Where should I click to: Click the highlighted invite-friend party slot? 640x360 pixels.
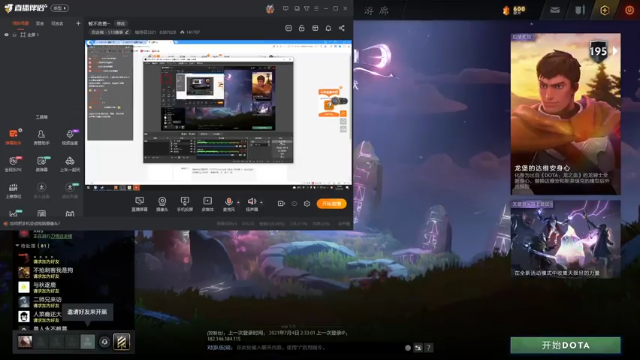(x=87, y=342)
